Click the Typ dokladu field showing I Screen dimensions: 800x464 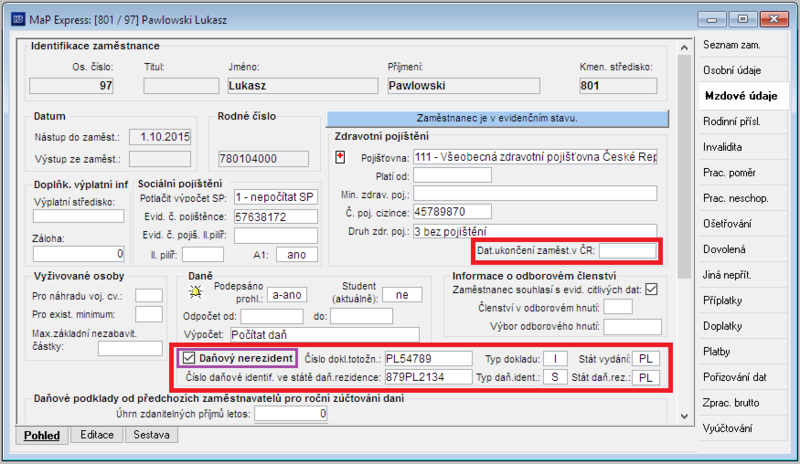pos(555,358)
